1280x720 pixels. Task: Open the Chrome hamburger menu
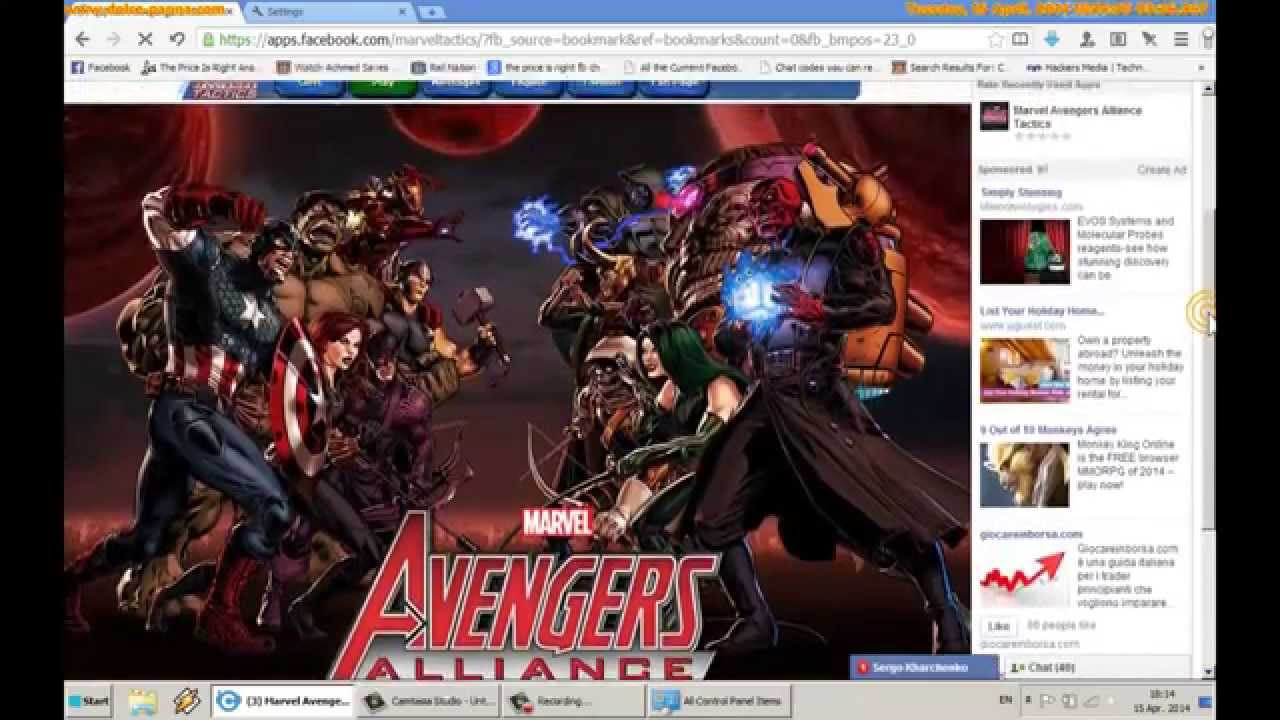click(x=1181, y=39)
